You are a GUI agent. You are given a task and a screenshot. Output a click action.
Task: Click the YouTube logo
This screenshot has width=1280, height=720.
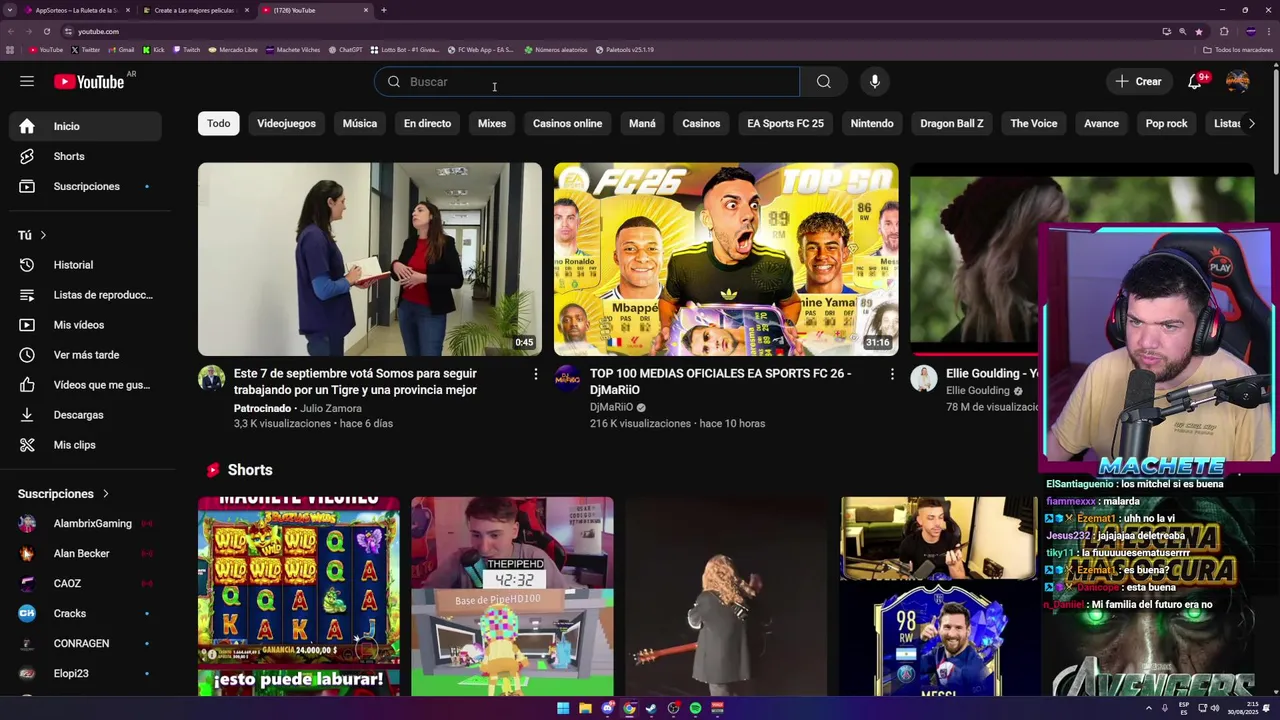click(x=89, y=82)
